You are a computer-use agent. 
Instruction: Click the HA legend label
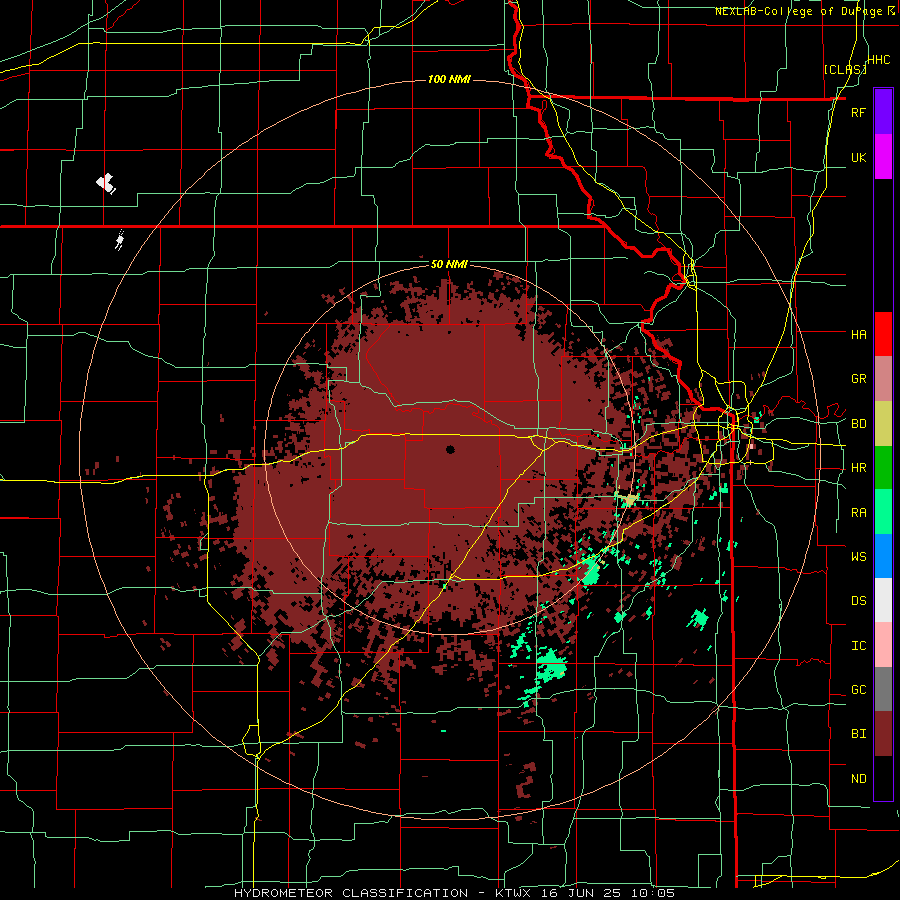point(858,334)
